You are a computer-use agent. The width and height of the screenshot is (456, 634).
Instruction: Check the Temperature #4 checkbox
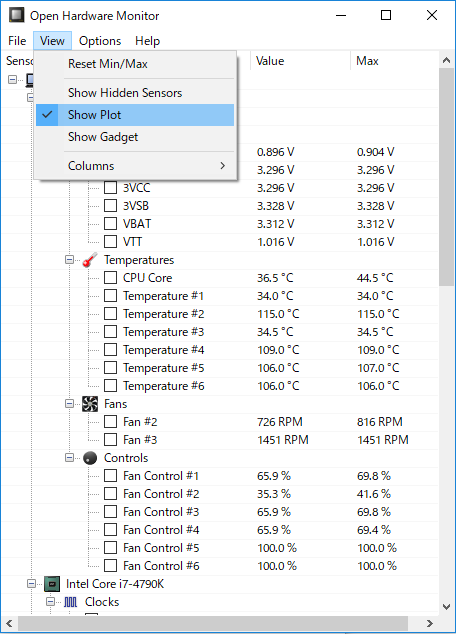[110, 350]
